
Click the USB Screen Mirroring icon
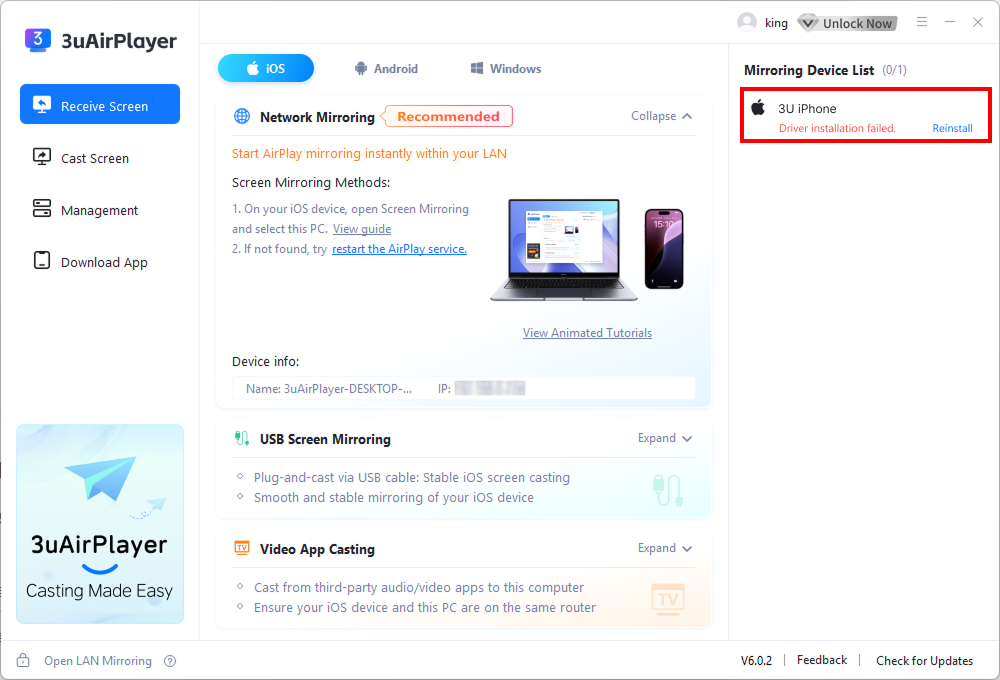[242, 439]
